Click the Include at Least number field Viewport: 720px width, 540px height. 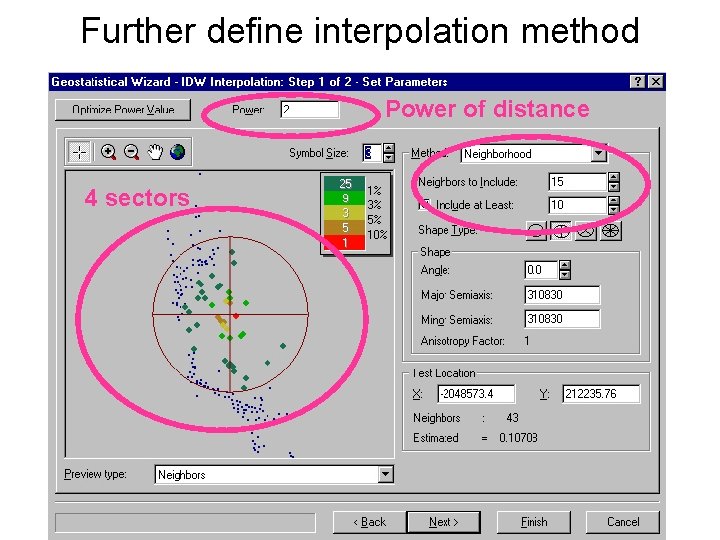pyautogui.click(x=578, y=205)
